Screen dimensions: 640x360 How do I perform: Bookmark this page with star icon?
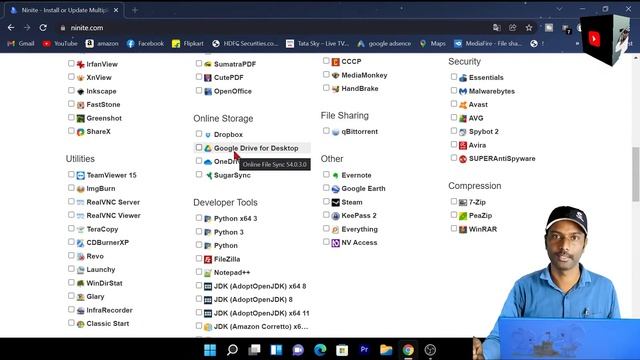(x=529, y=28)
